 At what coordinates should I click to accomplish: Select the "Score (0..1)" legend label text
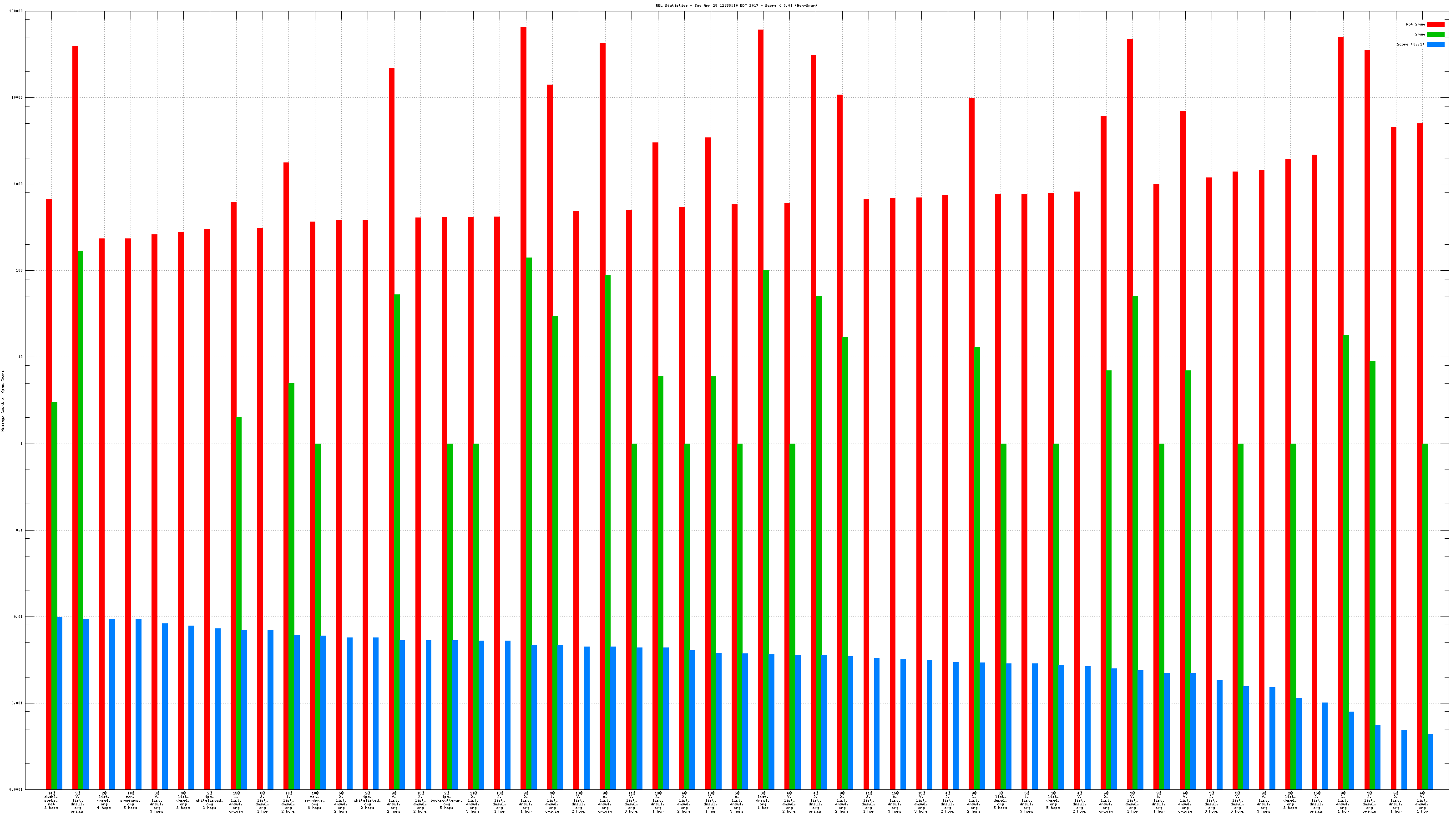click(x=1410, y=44)
